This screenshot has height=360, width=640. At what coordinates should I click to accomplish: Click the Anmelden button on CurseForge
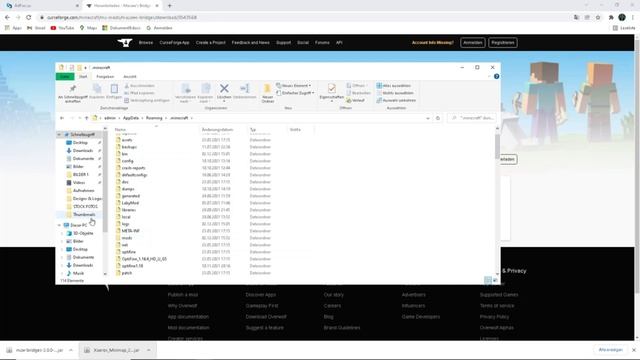coord(473,42)
